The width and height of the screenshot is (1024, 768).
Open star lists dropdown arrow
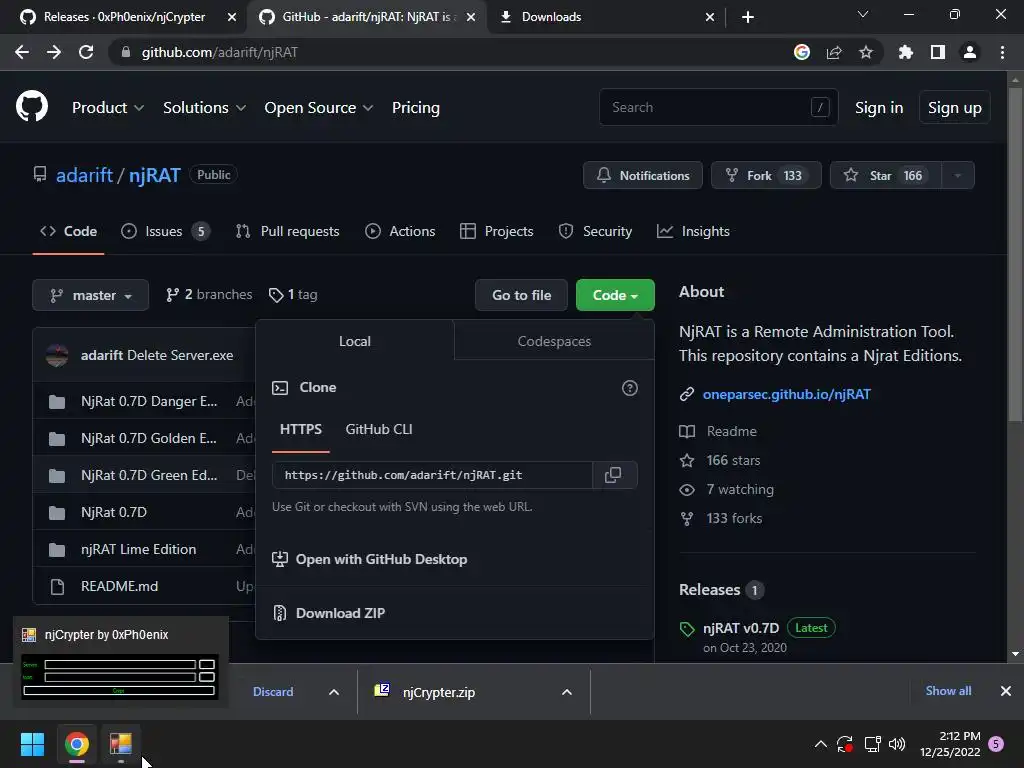tap(958, 175)
